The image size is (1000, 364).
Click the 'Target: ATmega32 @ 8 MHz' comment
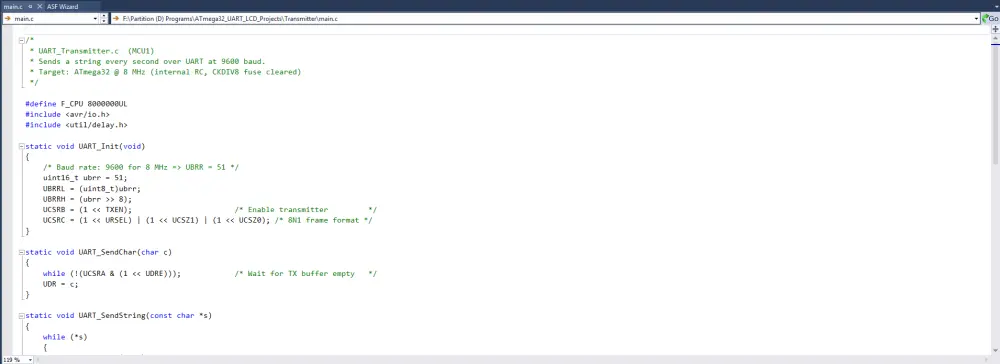click(165, 72)
